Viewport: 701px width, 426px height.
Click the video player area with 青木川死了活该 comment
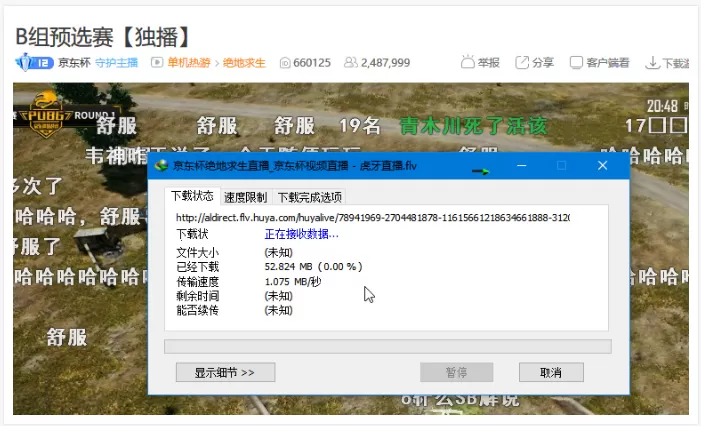pos(473,126)
